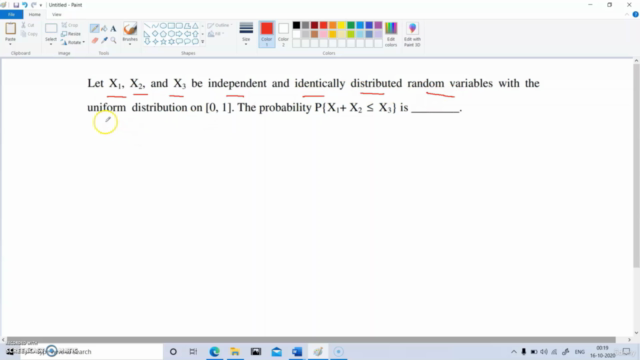The height and width of the screenshot is (360, 640).
Task: Open the Mail app from the taskbar
Action: tap(276, 351)
